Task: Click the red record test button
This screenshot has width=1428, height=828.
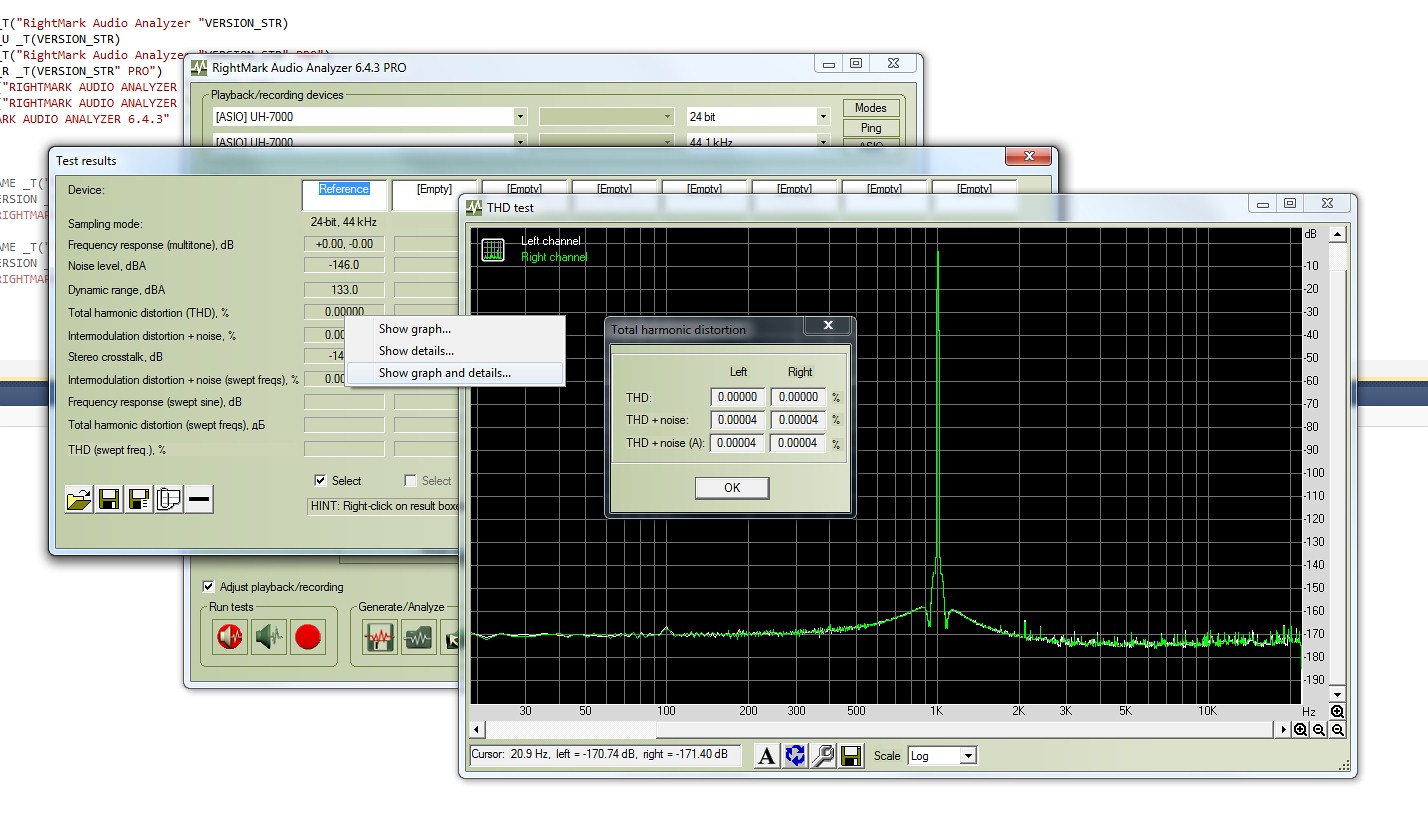Action: 308,637
